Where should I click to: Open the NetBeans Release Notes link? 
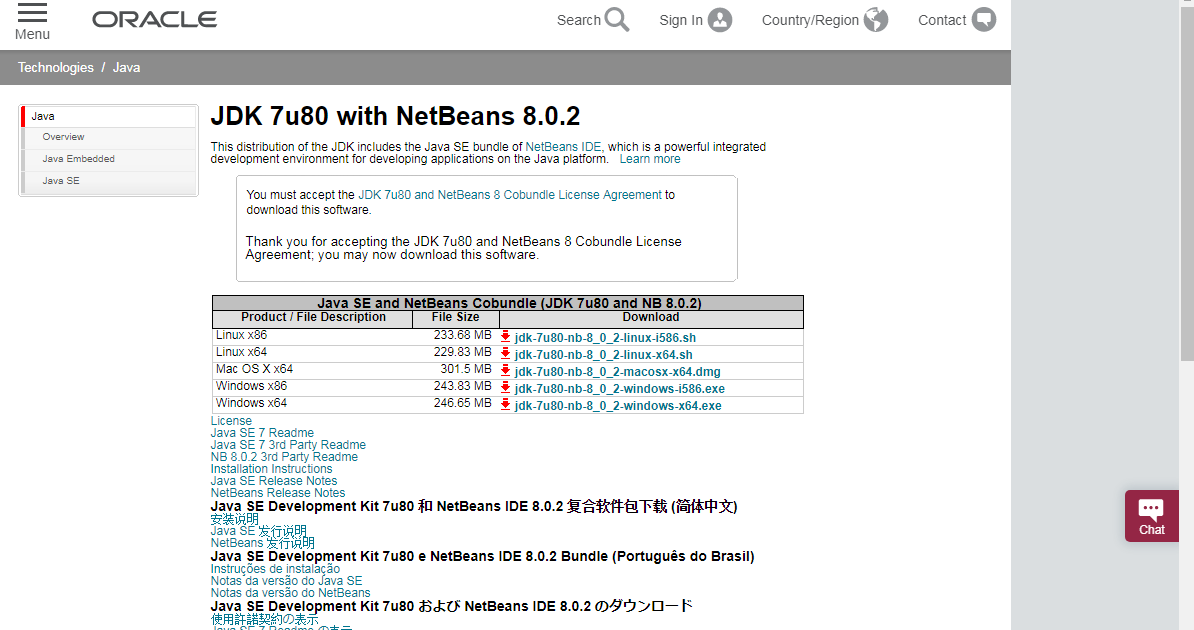coord(278,493)
